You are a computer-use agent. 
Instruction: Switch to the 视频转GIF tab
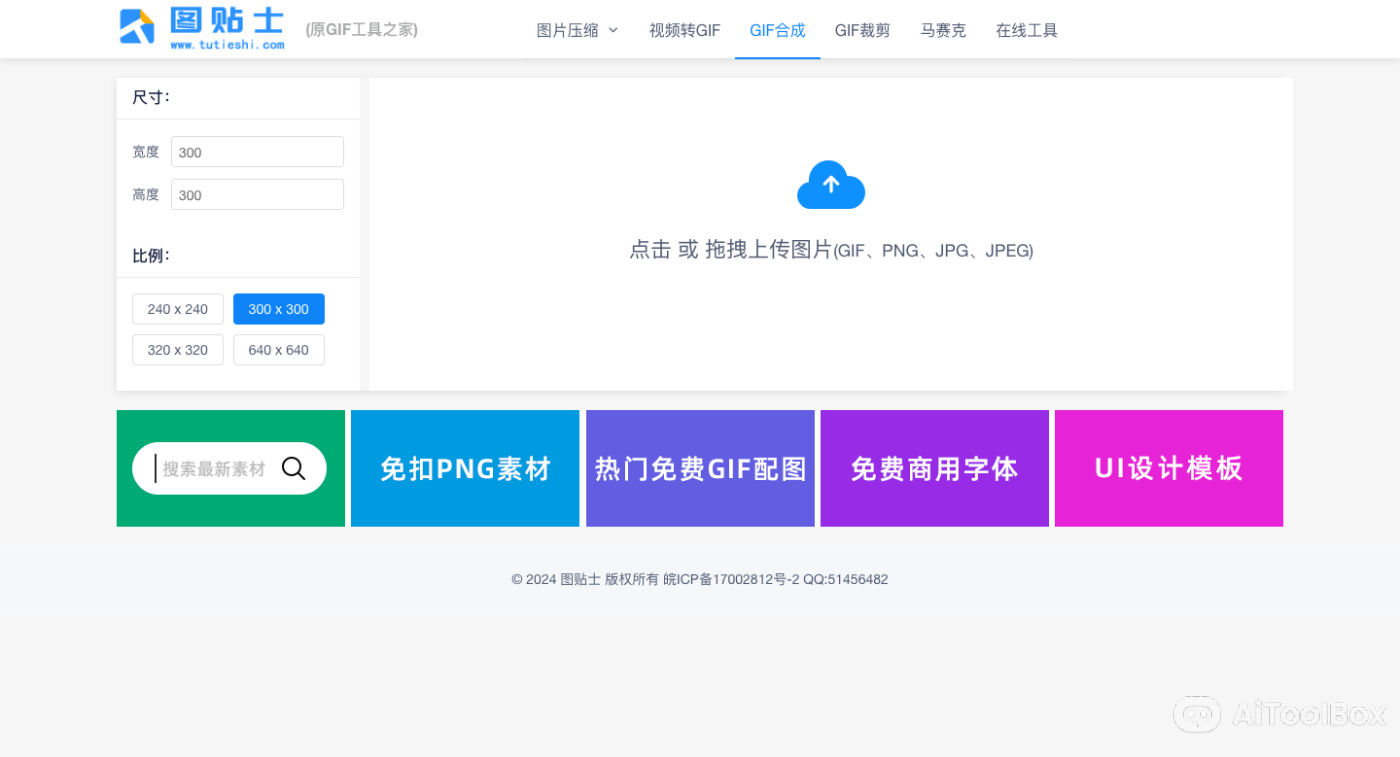(684, 30)
